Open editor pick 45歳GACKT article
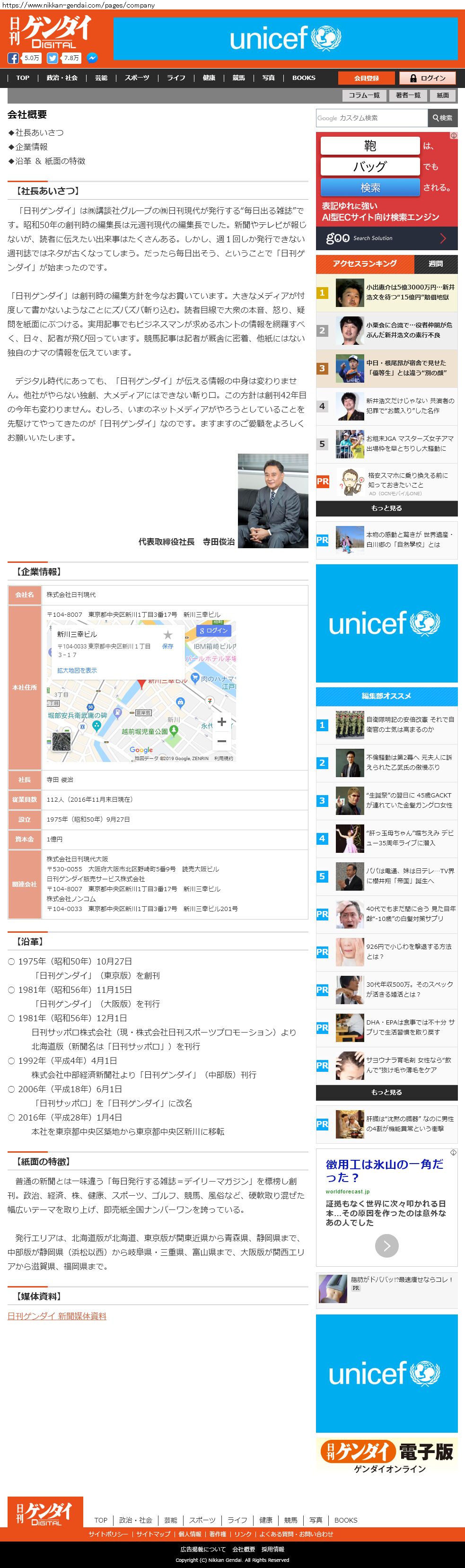This screenshot has width=465, height=1568. 409,800
